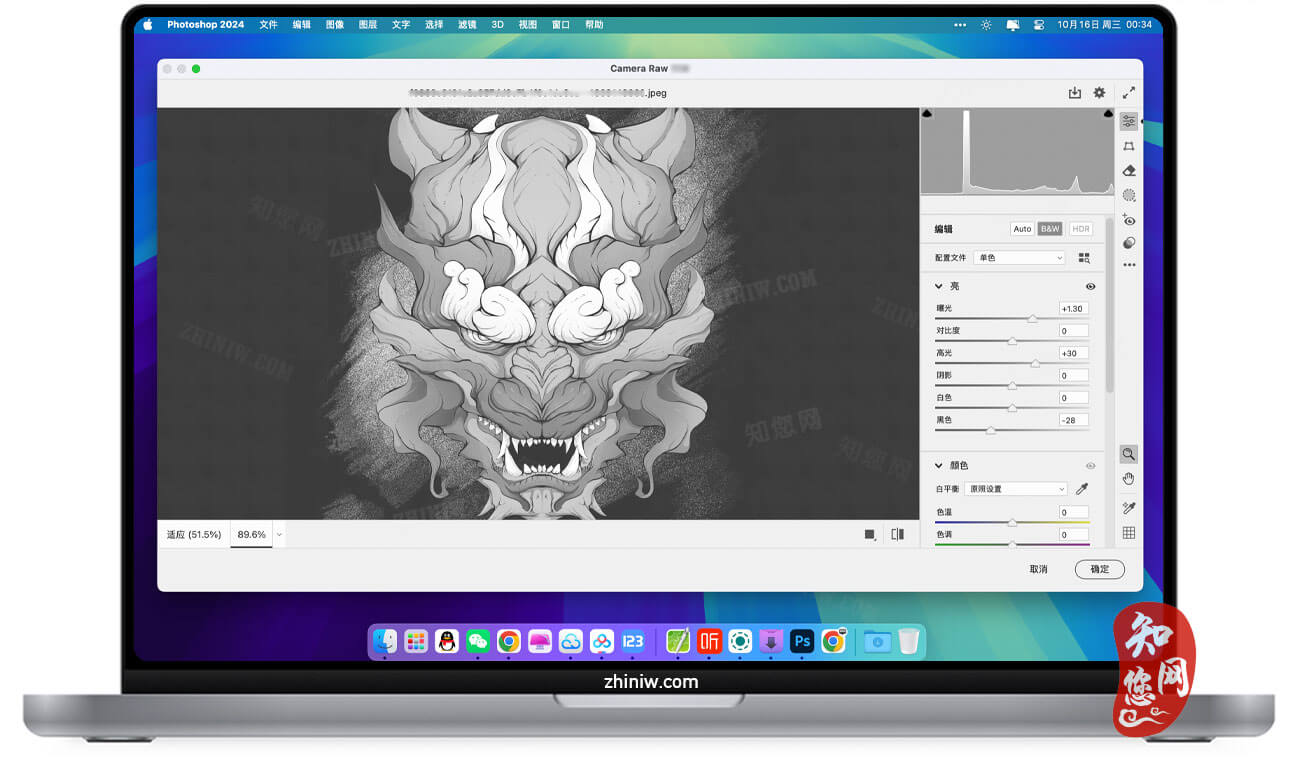Hide the 亮 panel adjustments eye
Image resolution: width=1298 pixels, height=779 pixels.
(1090, 287)
